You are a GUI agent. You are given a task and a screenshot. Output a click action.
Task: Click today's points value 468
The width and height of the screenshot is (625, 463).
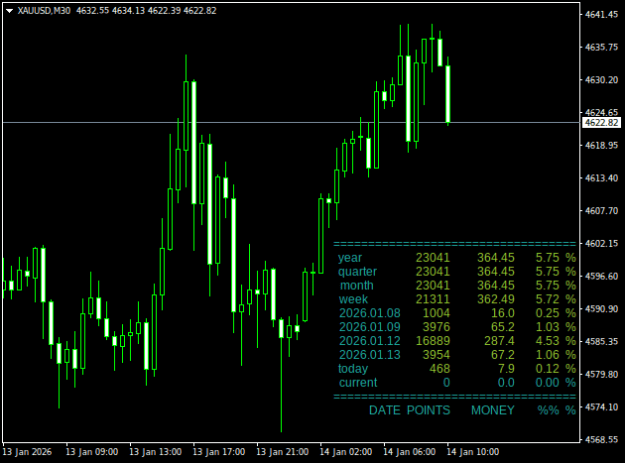pos(440,369)
